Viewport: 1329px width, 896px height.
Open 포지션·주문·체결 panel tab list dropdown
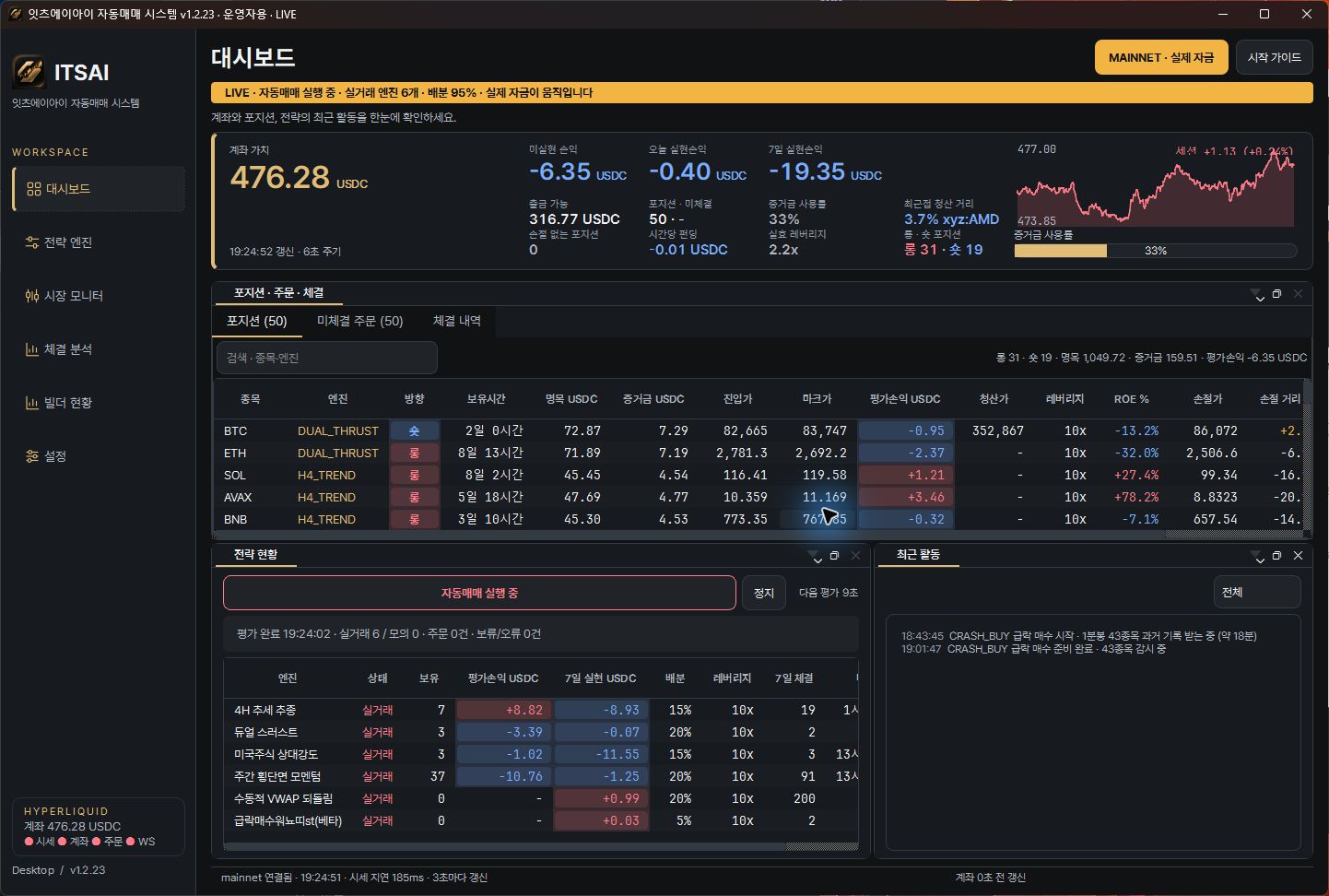(1257, 295)
